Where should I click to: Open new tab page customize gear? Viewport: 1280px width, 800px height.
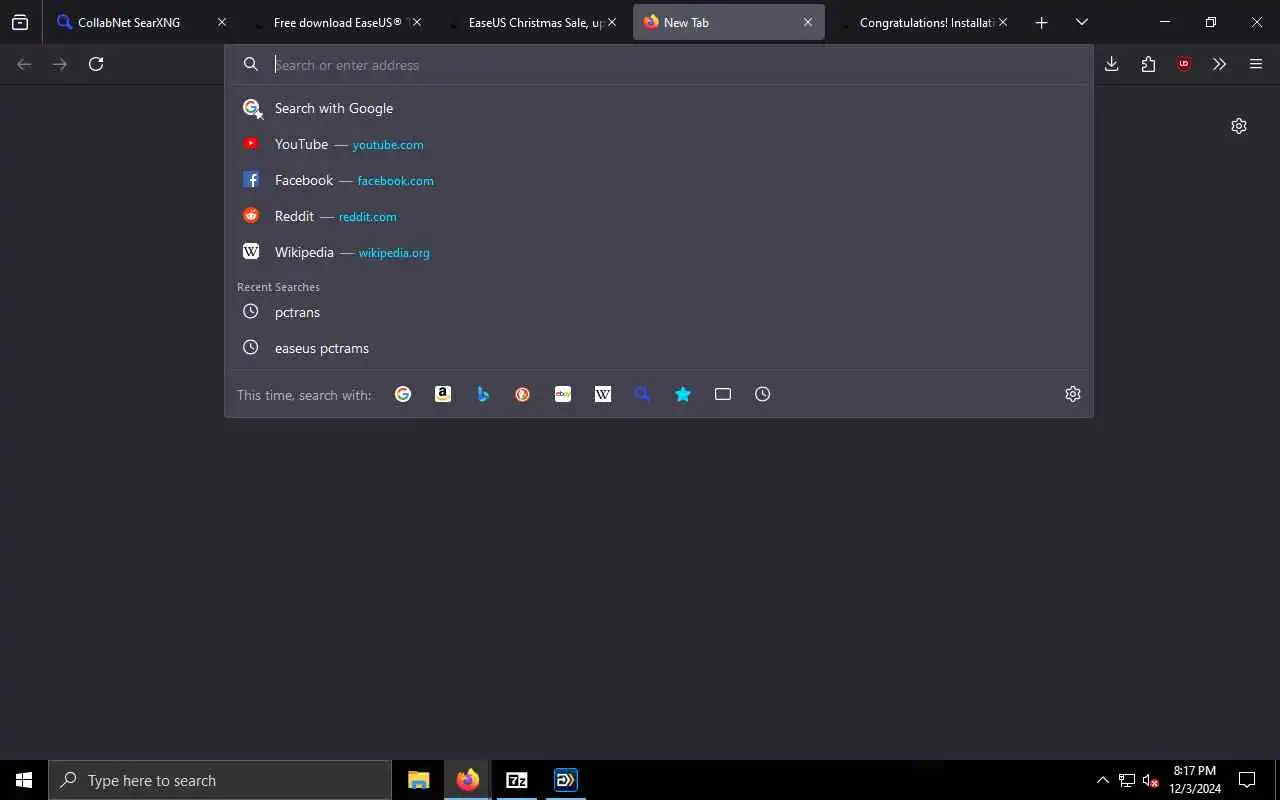point(1239,126)
